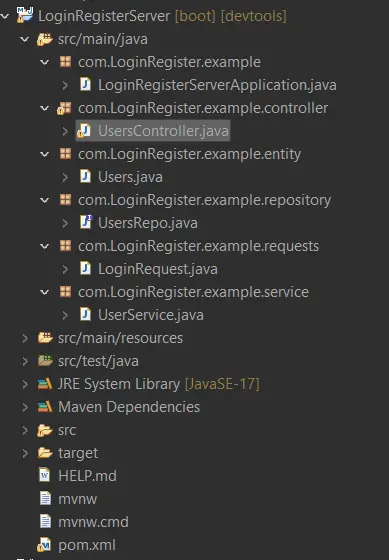Expand the src/main/resources folder
The width and height of the screenshot is (389, 560).
coord(25,338)
